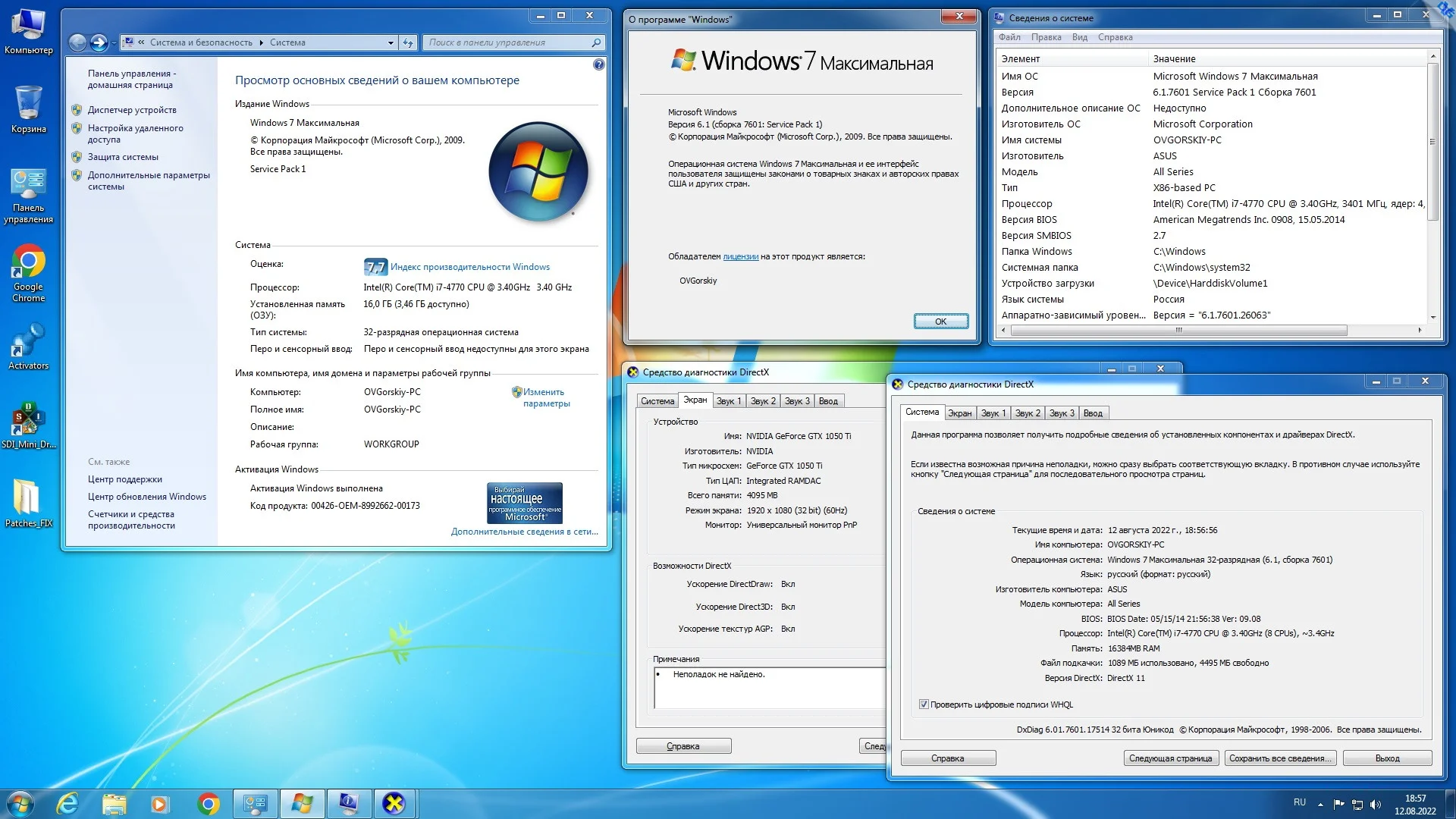1456x819 pixels.
Task: Expand the address bar dropdown arrow
Action: pos(391,42)
